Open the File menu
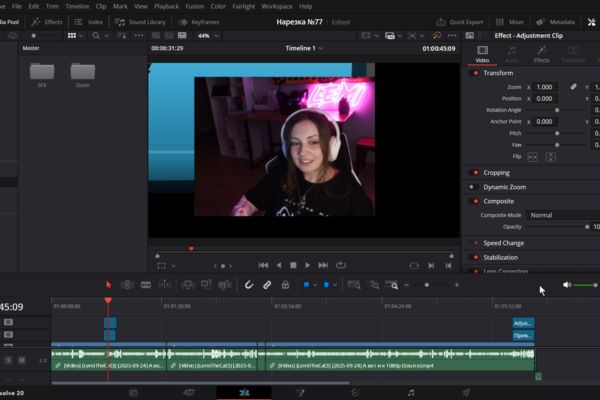Image resolution: width=600 pixels, height=400 pixels. 17,6
